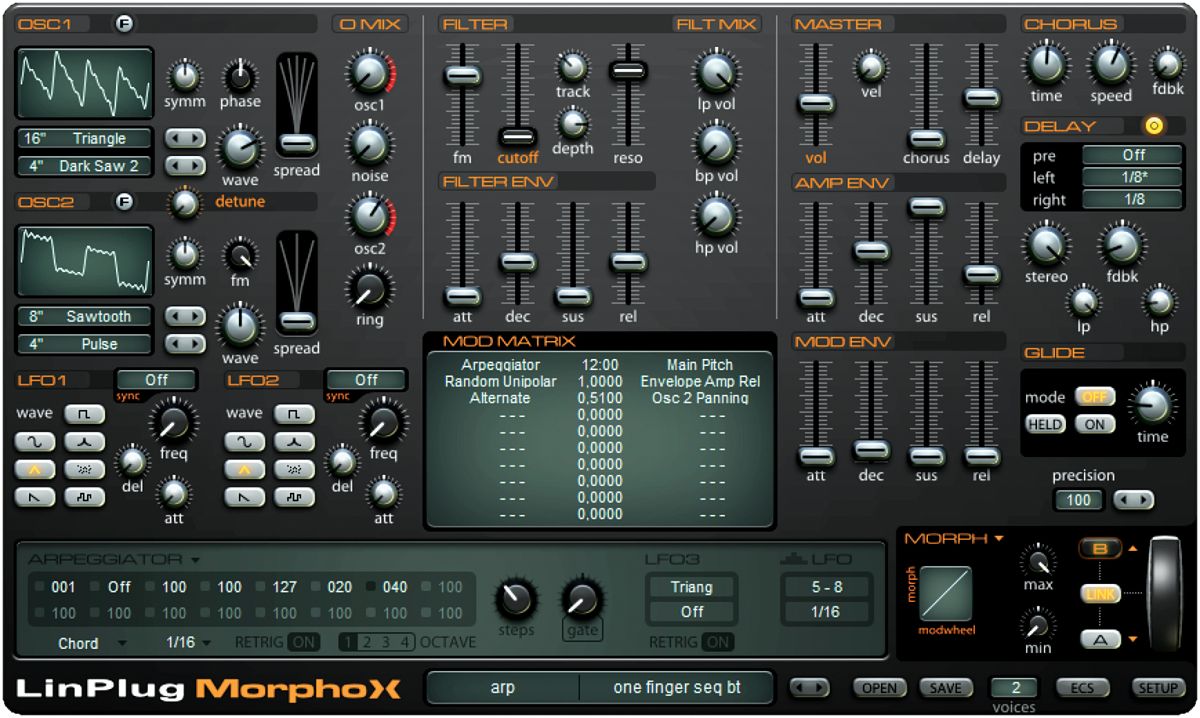Open the arpeggiator Chord mode dropdown
The image size is (1200, 718).
pyautogui.click(x=122, y=643)
